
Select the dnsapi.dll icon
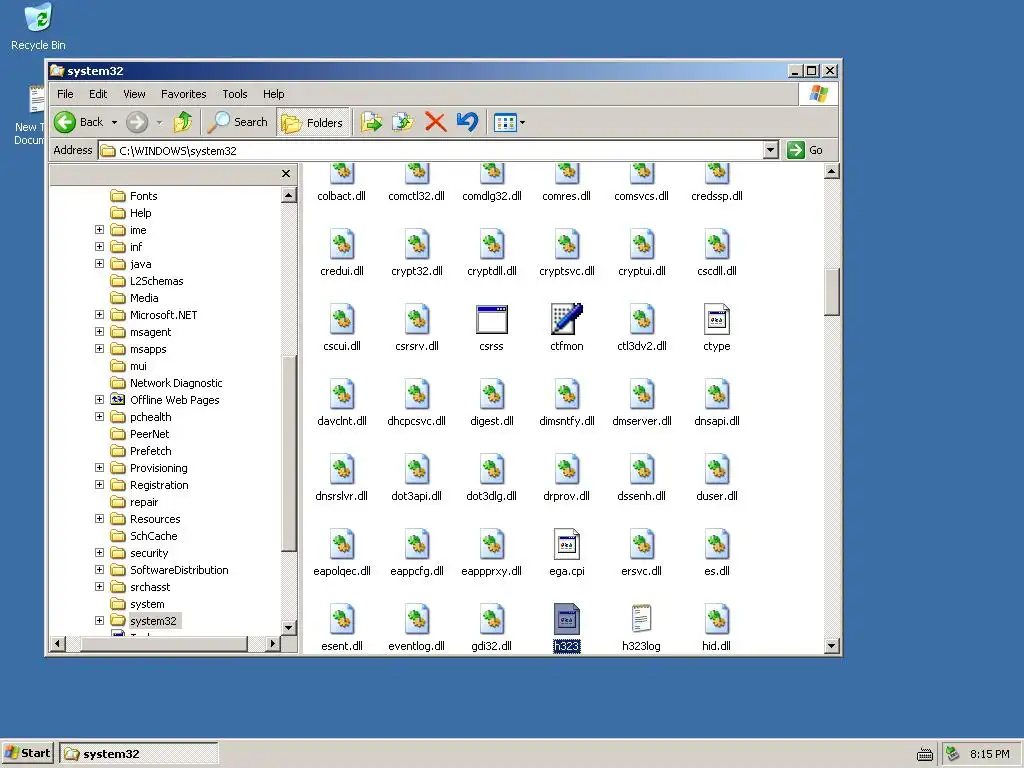pyautogui.click(x=716, y=394)
